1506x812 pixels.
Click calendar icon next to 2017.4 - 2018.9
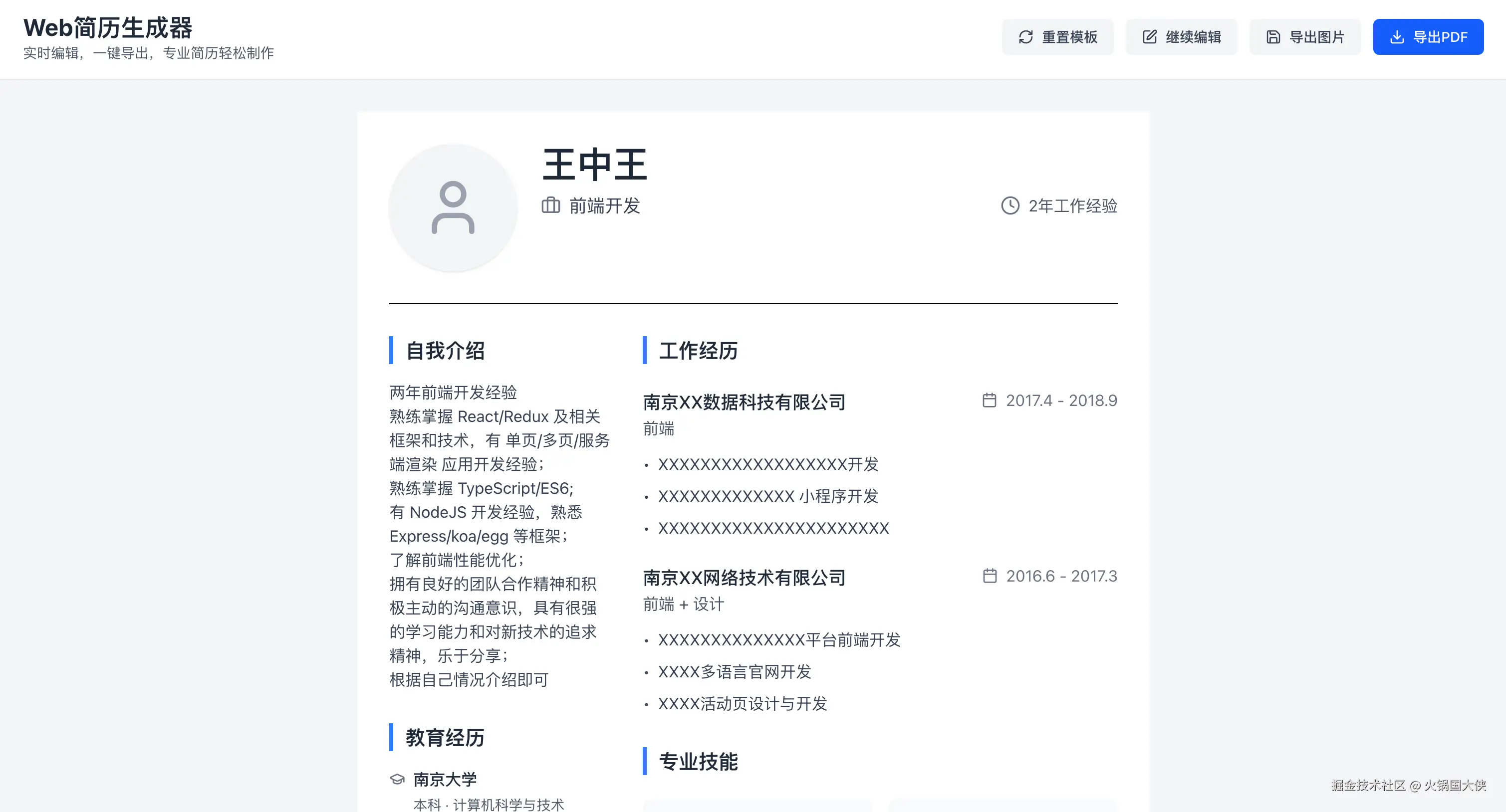pyautogui.click(x=989, y=400)
